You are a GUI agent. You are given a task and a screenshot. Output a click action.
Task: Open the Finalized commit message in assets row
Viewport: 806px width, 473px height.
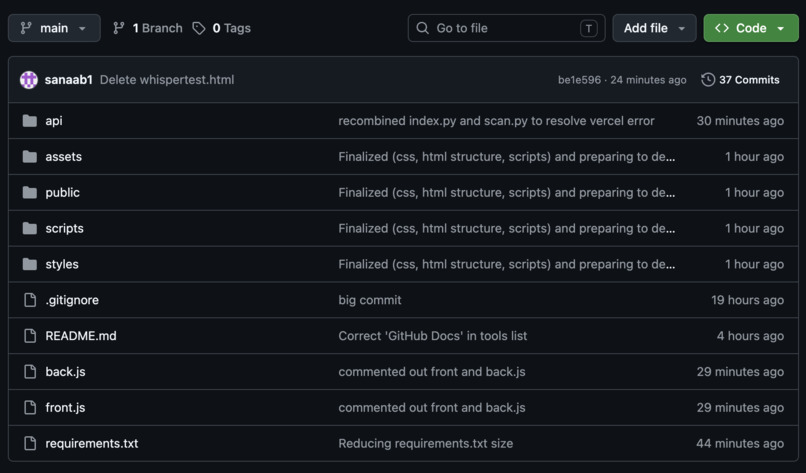point(507,156)
